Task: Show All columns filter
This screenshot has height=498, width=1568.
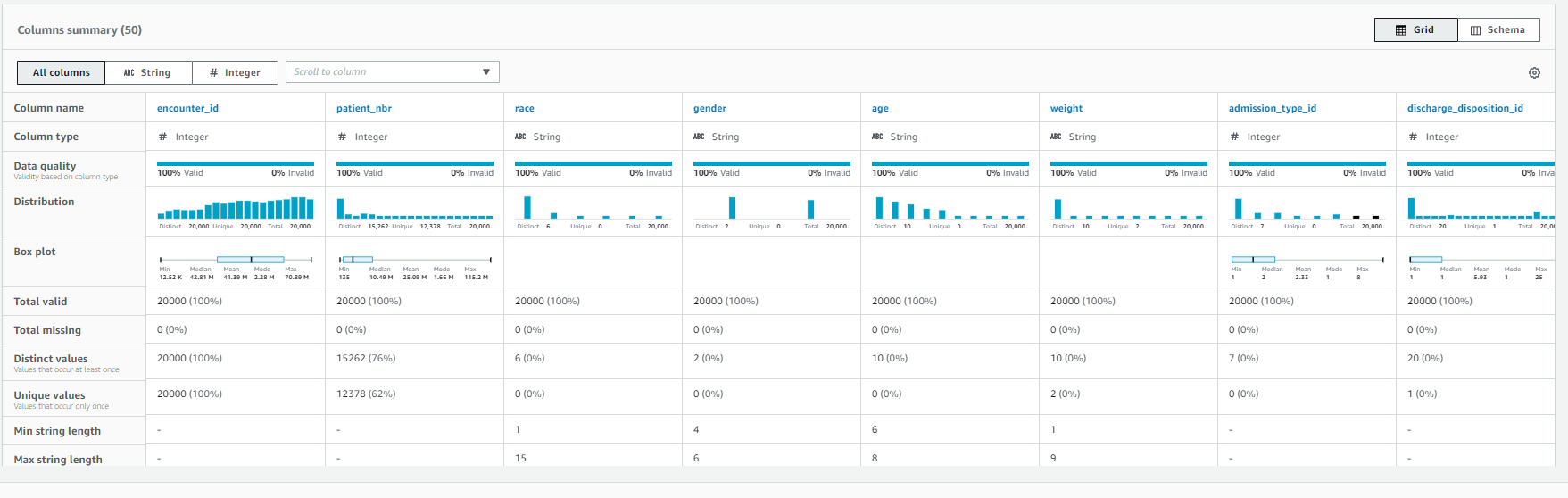Action: [x=62, y=72]
